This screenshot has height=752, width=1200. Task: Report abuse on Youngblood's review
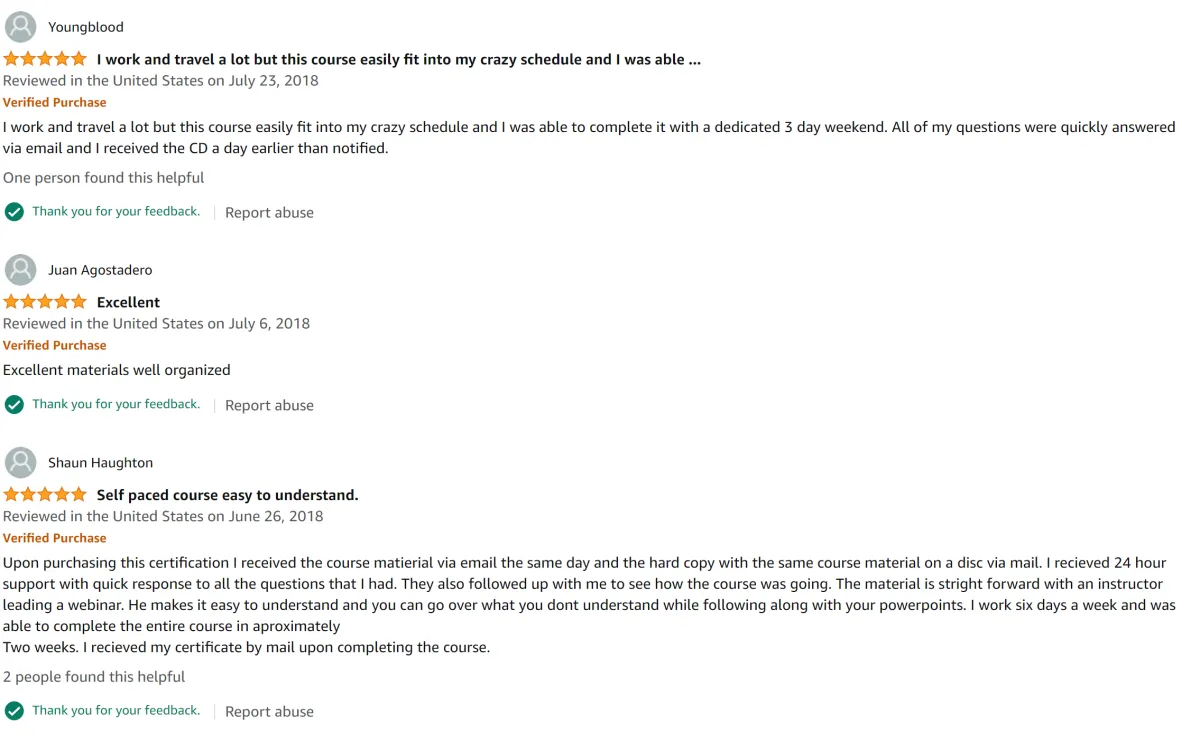pyautogui.click(x=269, y=213)
